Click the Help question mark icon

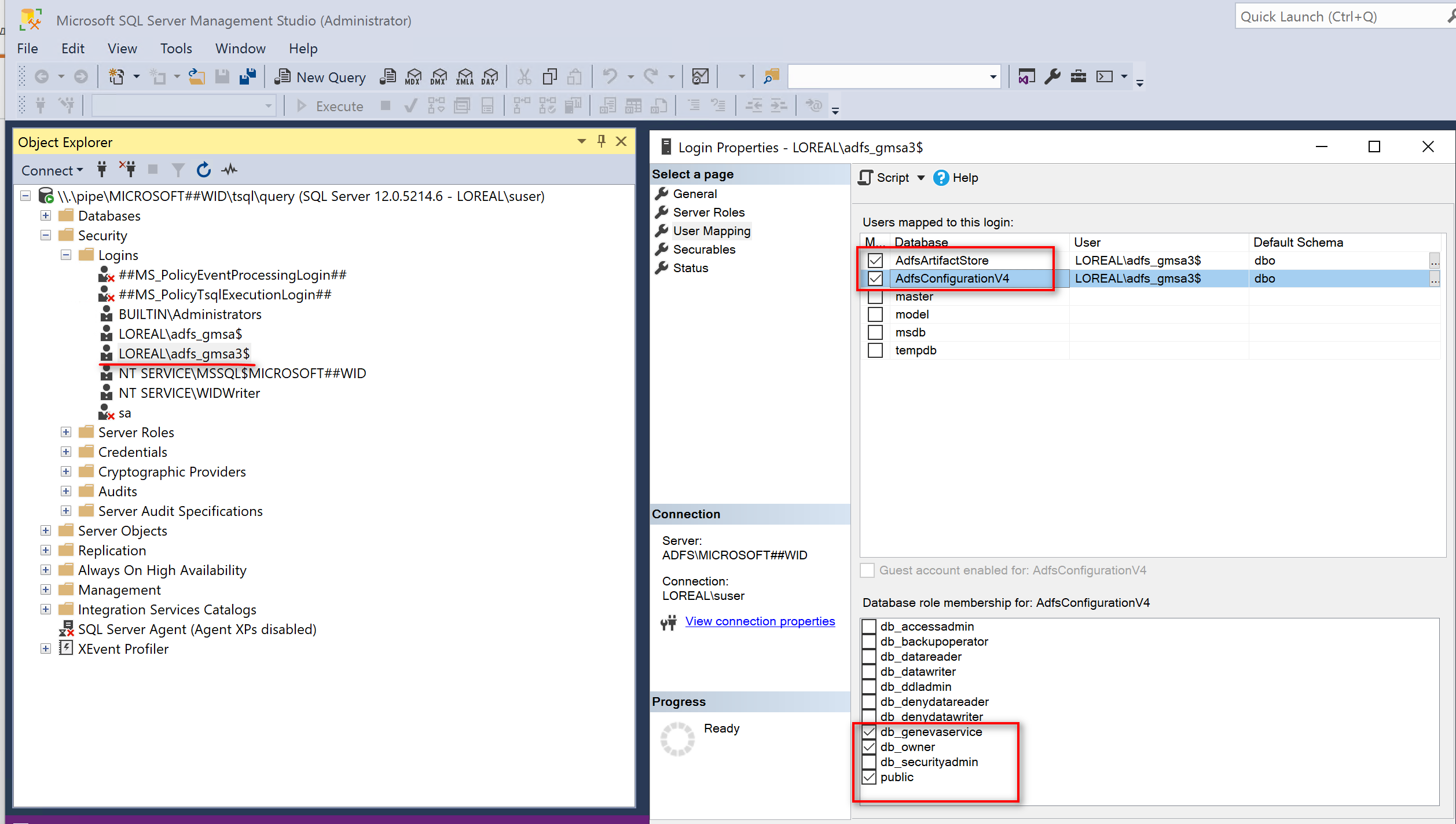(941, 178)
